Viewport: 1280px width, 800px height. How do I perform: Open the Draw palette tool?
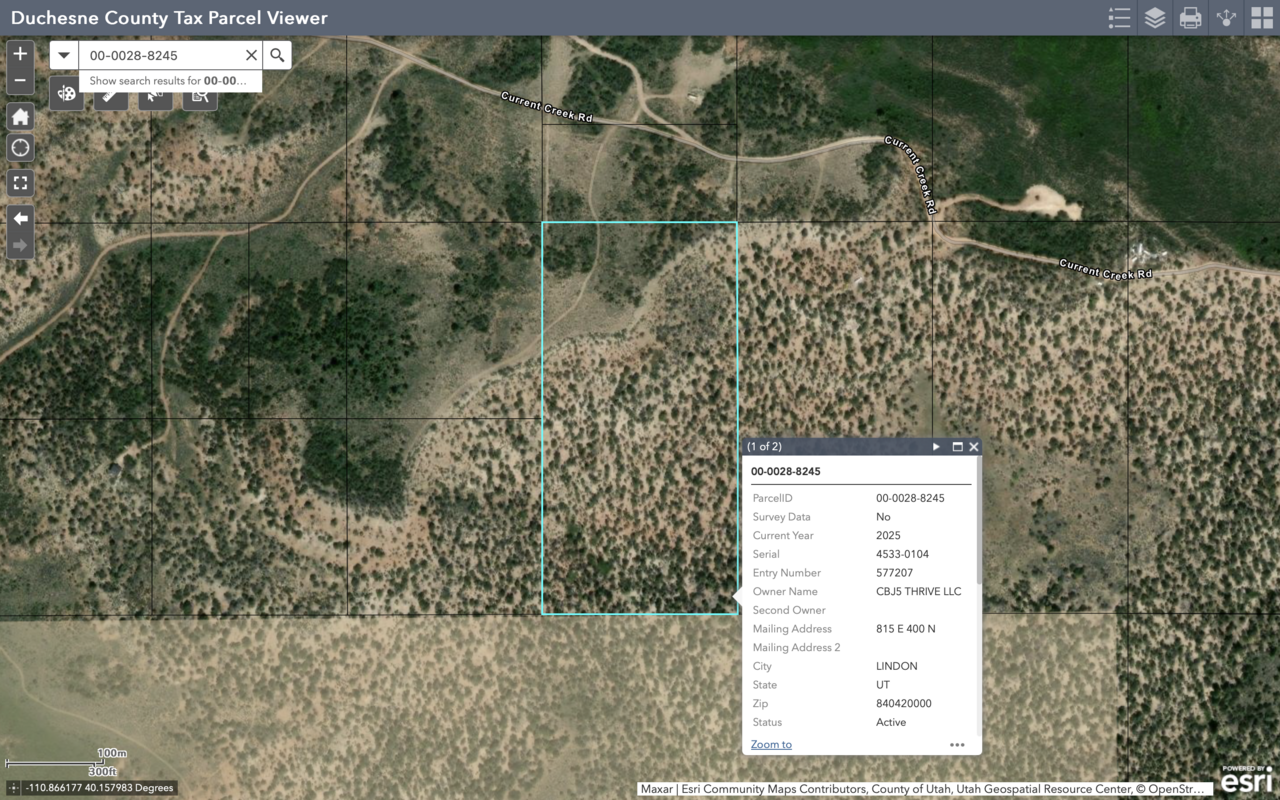(66, 95)
